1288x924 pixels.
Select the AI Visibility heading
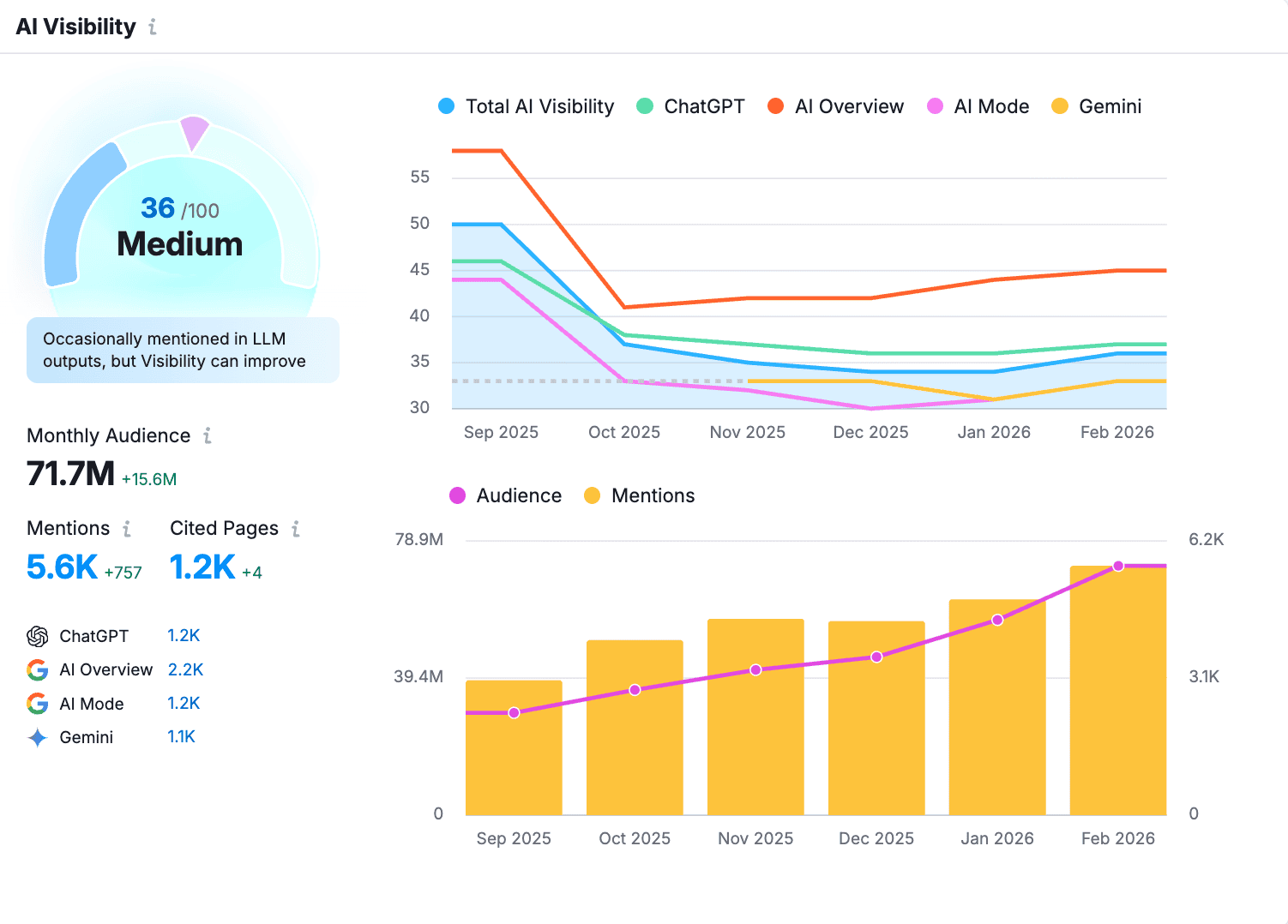pyautogui.click(x=75, y=27)
